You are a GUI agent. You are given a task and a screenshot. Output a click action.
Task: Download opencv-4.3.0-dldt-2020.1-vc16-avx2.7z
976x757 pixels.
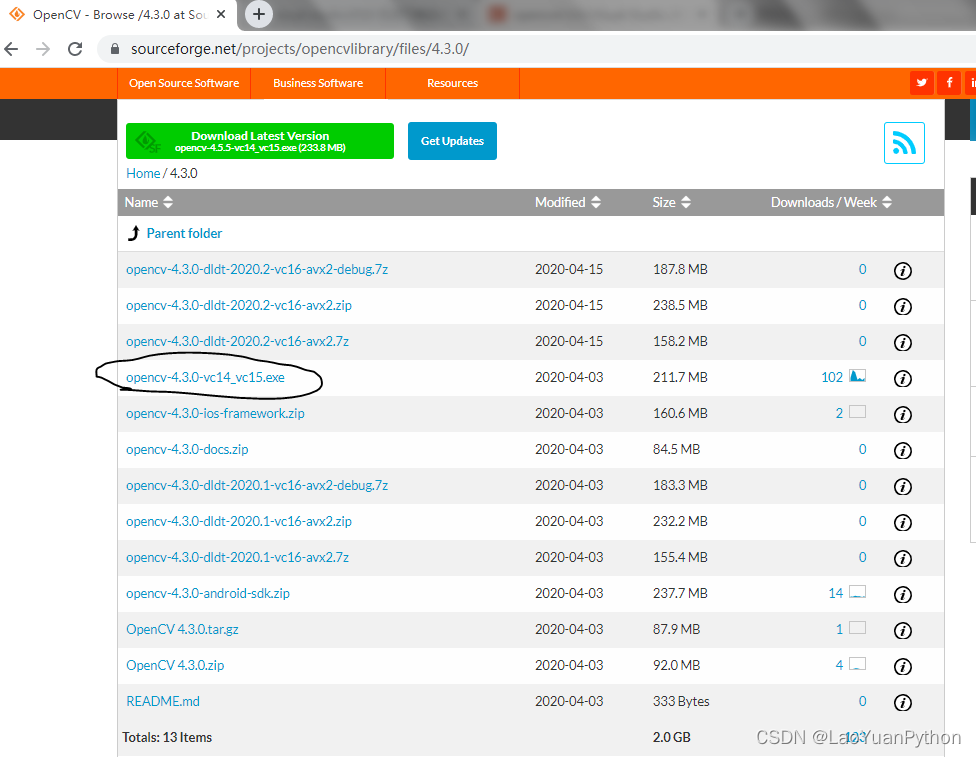[237, 558]
